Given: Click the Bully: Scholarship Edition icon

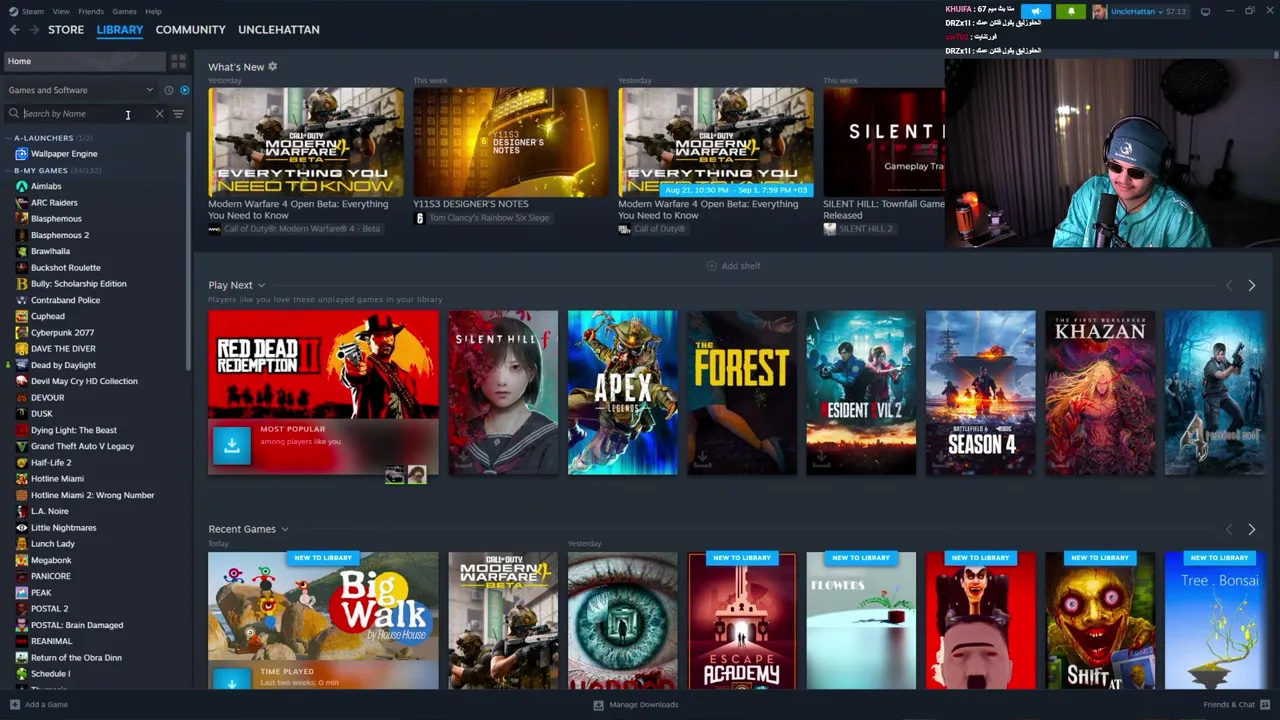Looking at the screenshot, I should coord(21,284).
